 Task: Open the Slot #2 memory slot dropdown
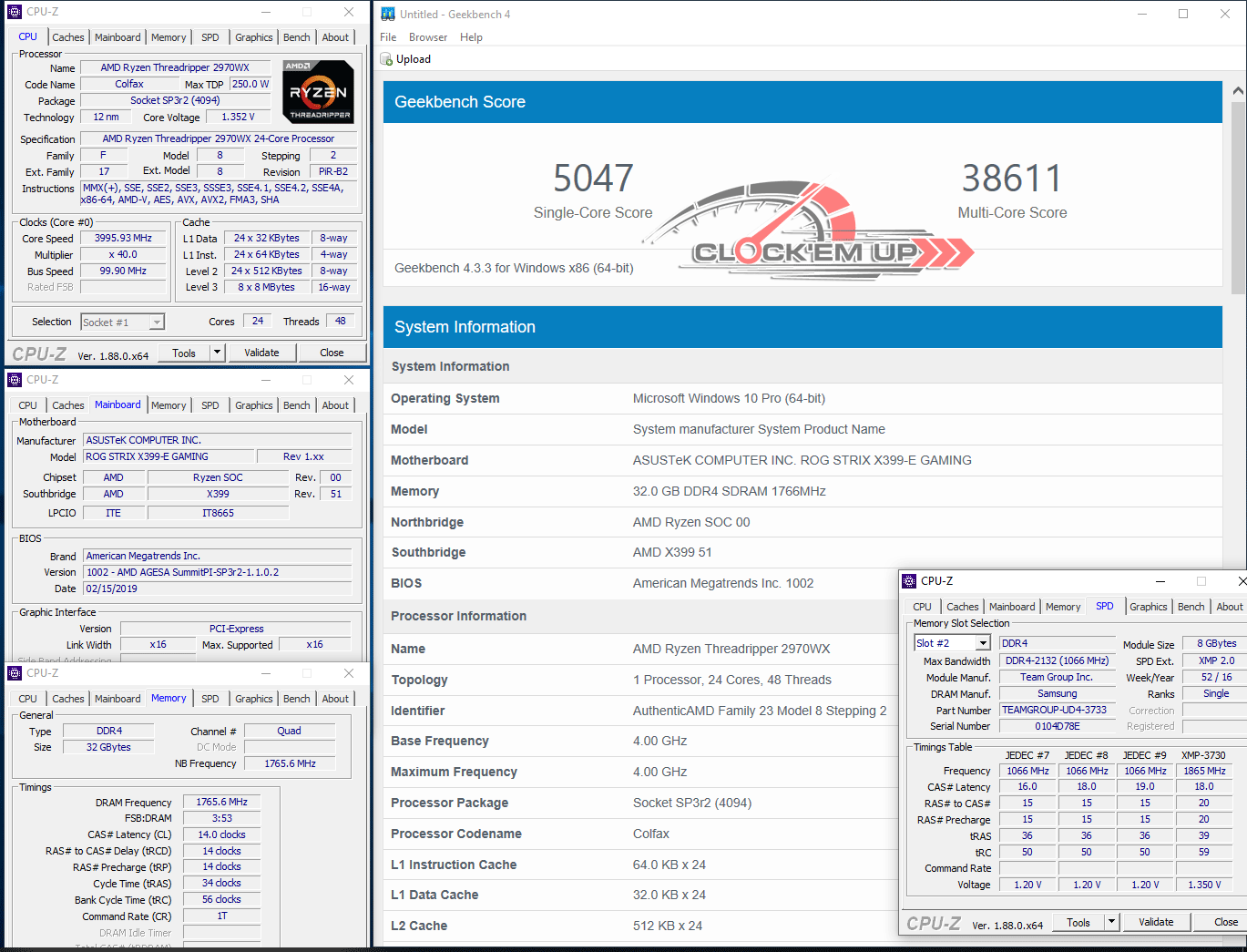click(x=983, y=643)
